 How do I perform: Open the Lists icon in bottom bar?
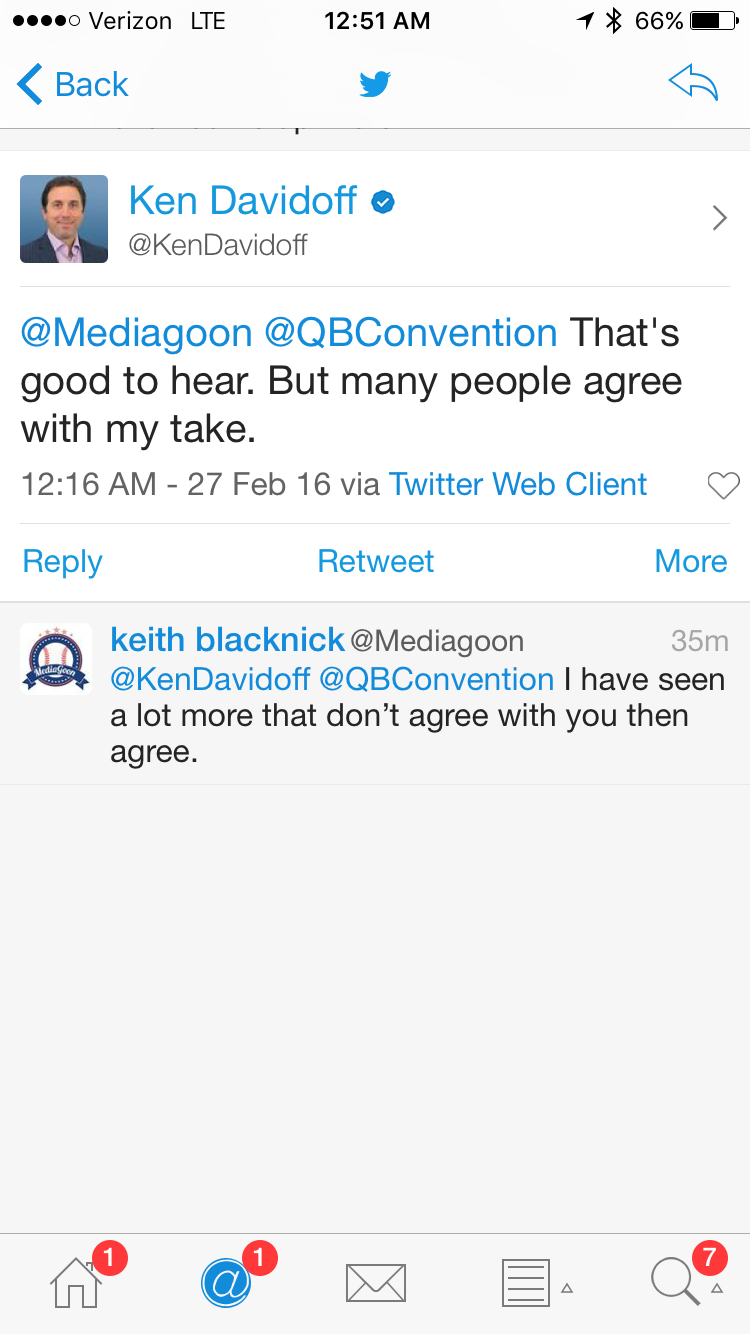coord(525,1283)
